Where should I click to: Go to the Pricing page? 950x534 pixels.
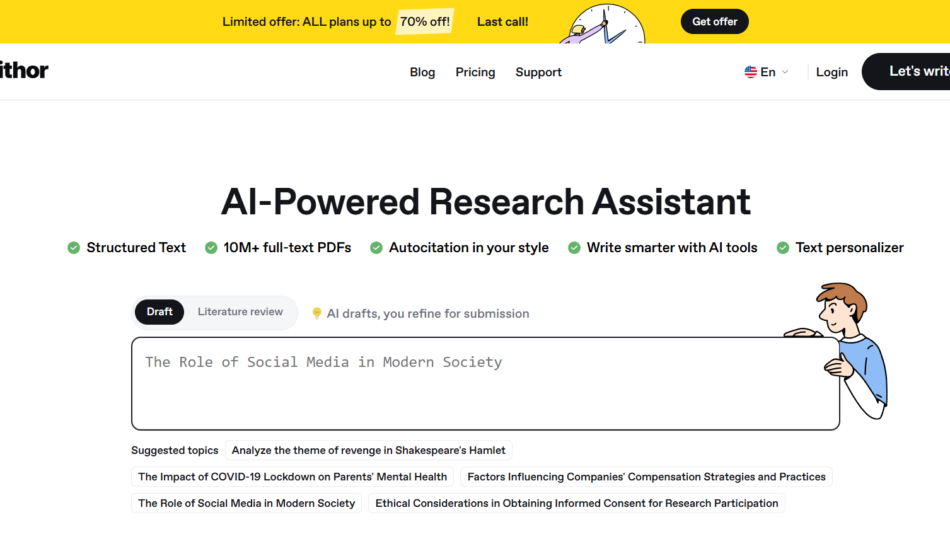(x=475, y=72)
